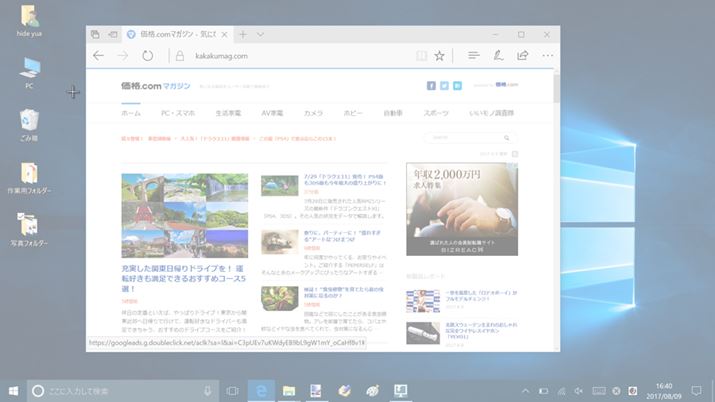Click the Share icon in Edge toolbar

tap(522, 56)
